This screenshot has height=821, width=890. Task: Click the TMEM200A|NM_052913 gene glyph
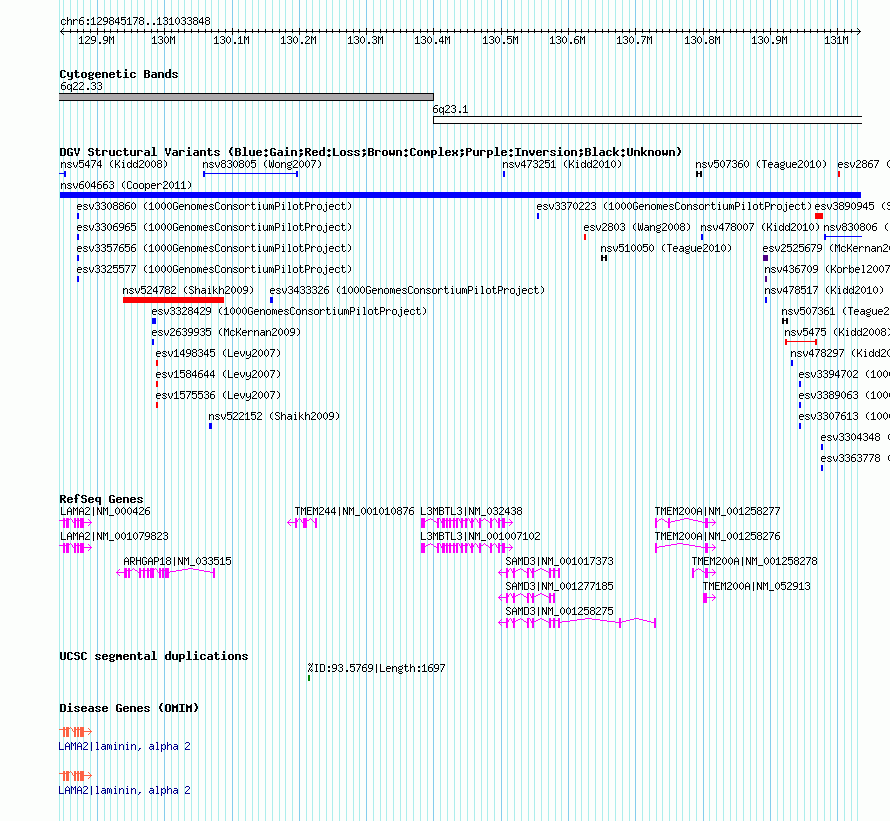710,598
